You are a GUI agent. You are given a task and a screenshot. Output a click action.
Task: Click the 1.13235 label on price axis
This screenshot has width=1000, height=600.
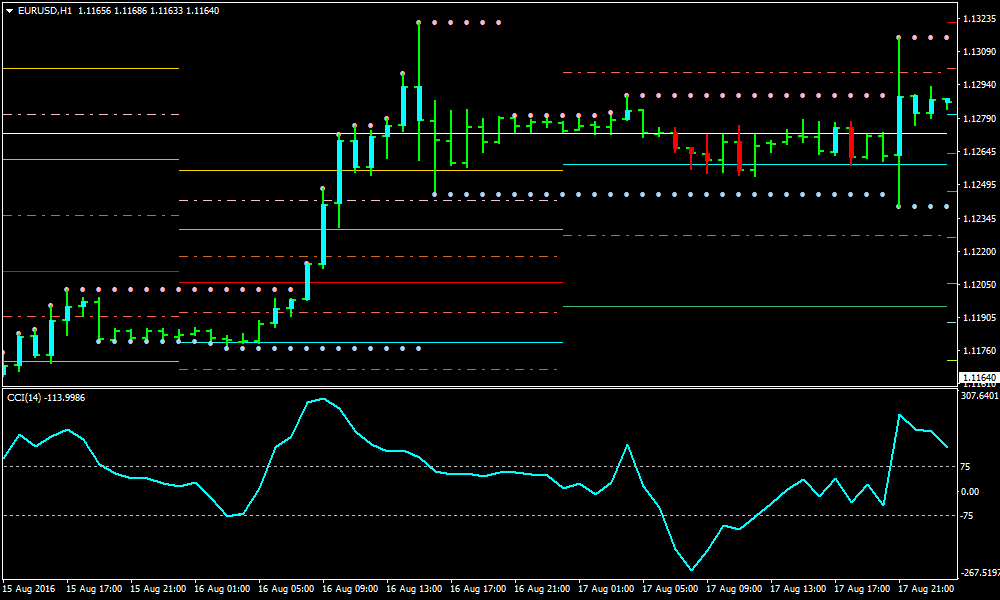pos(976,19)
